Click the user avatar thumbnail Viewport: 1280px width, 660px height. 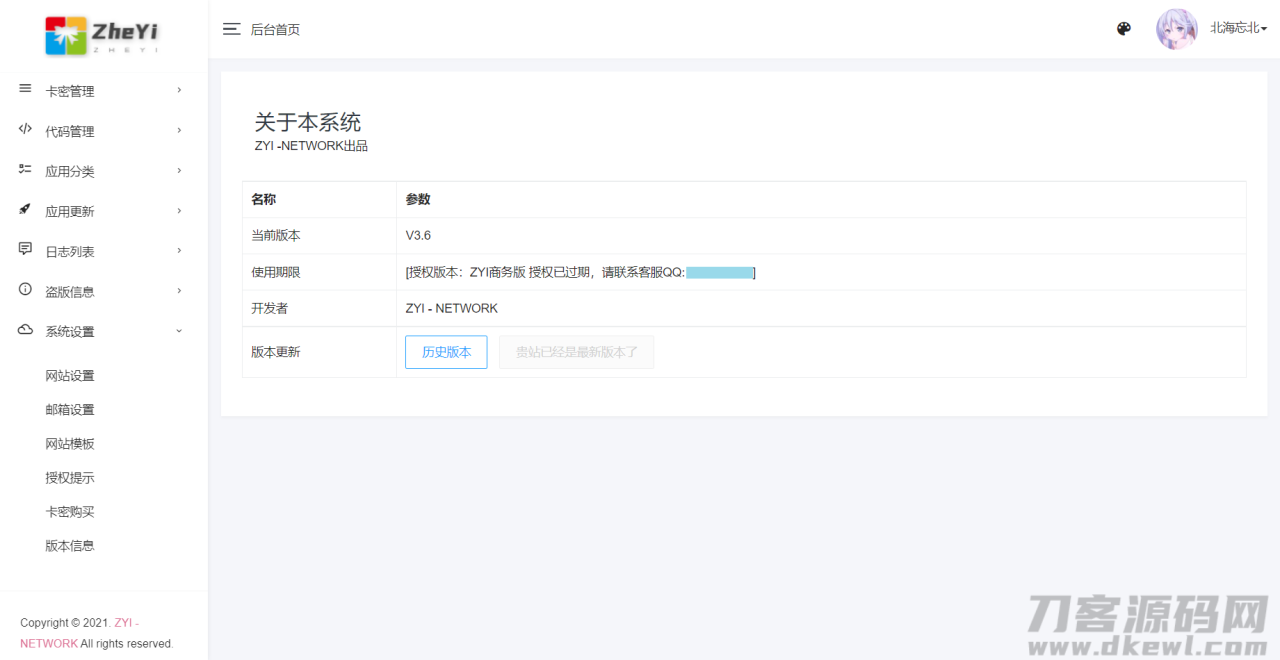1176,28
